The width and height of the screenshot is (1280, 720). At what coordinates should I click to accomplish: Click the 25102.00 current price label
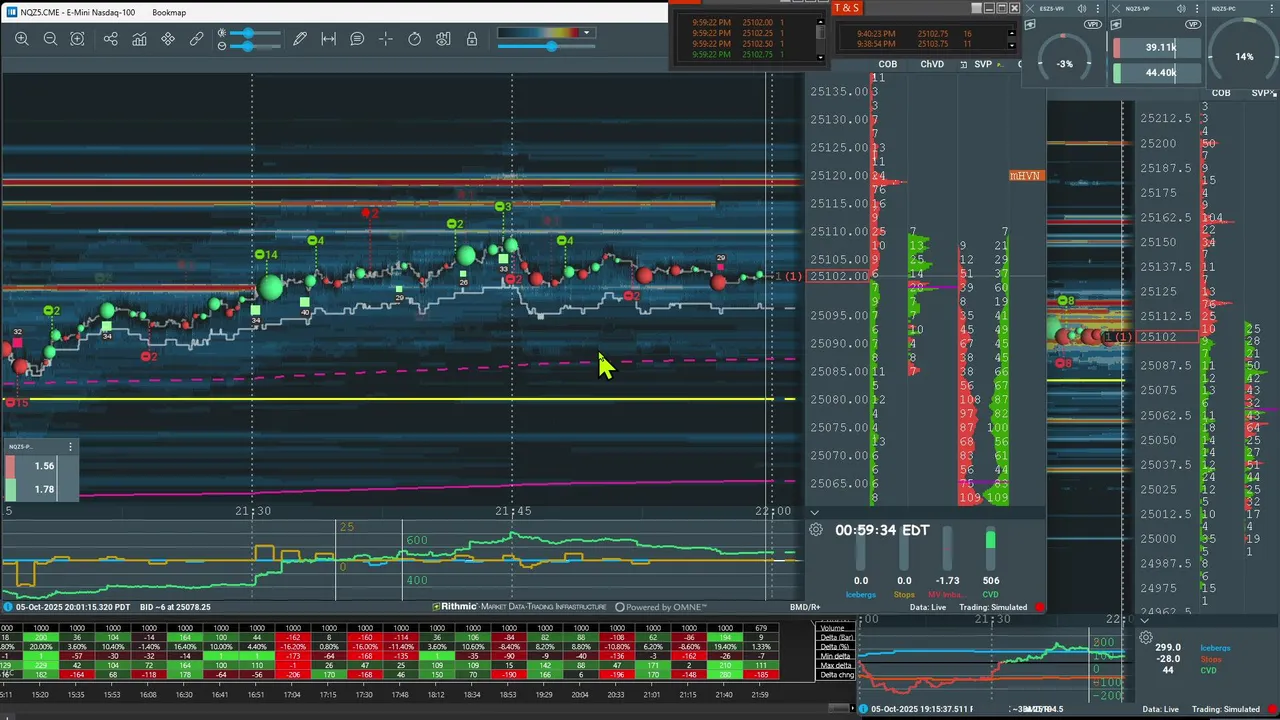[838, 276]
